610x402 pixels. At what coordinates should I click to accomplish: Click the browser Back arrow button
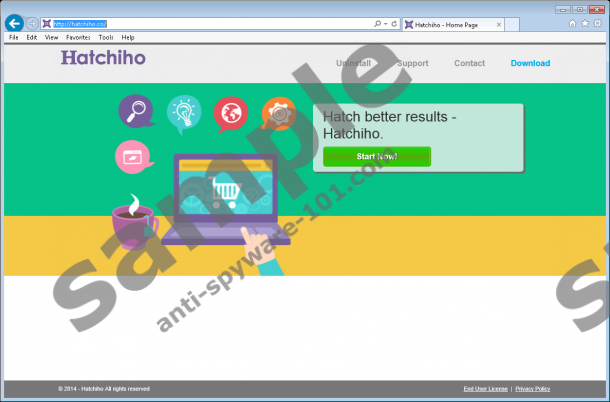pyautogui.click(x=14, y=22)
